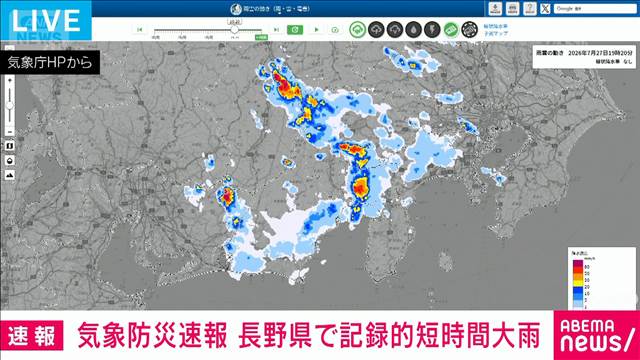Screen dimensions: 640x360
Task: Select the lightning bolt layer icon
Action: tap(432, 30)
